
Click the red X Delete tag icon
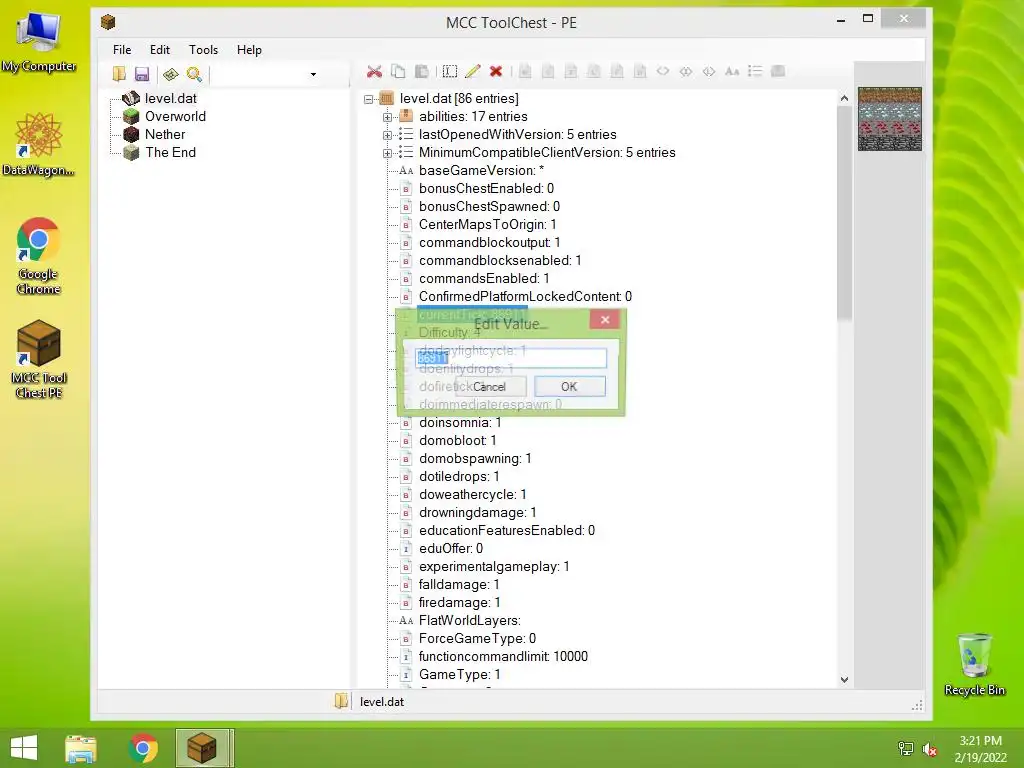(x=496, y=71)
